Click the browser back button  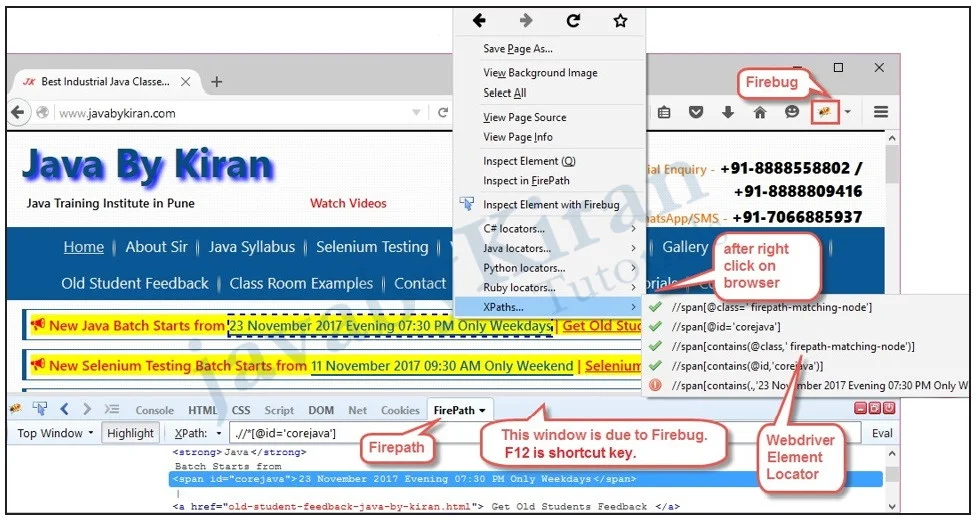point(18,113)
